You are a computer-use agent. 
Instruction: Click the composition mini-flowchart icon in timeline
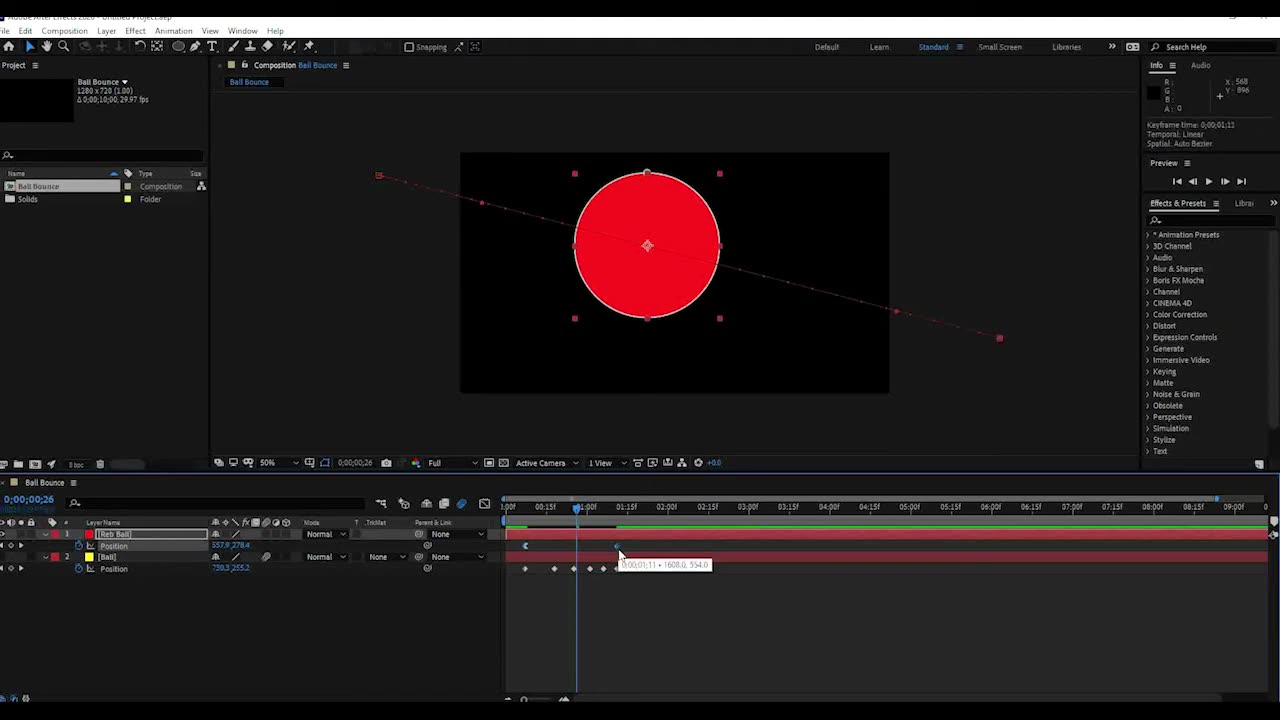click(381, 504)
